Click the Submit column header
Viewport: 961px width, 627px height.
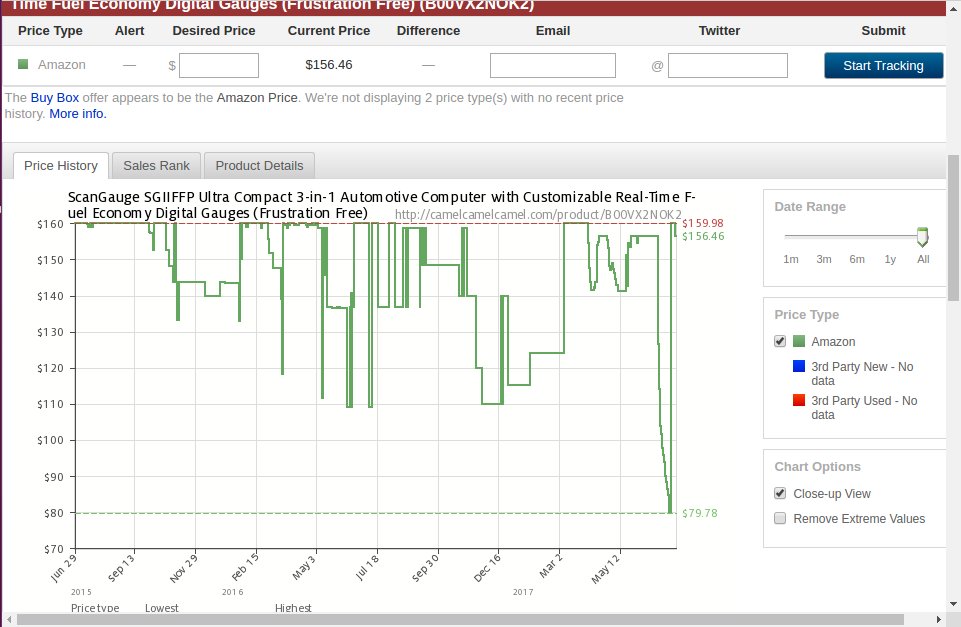click(883, 31)
